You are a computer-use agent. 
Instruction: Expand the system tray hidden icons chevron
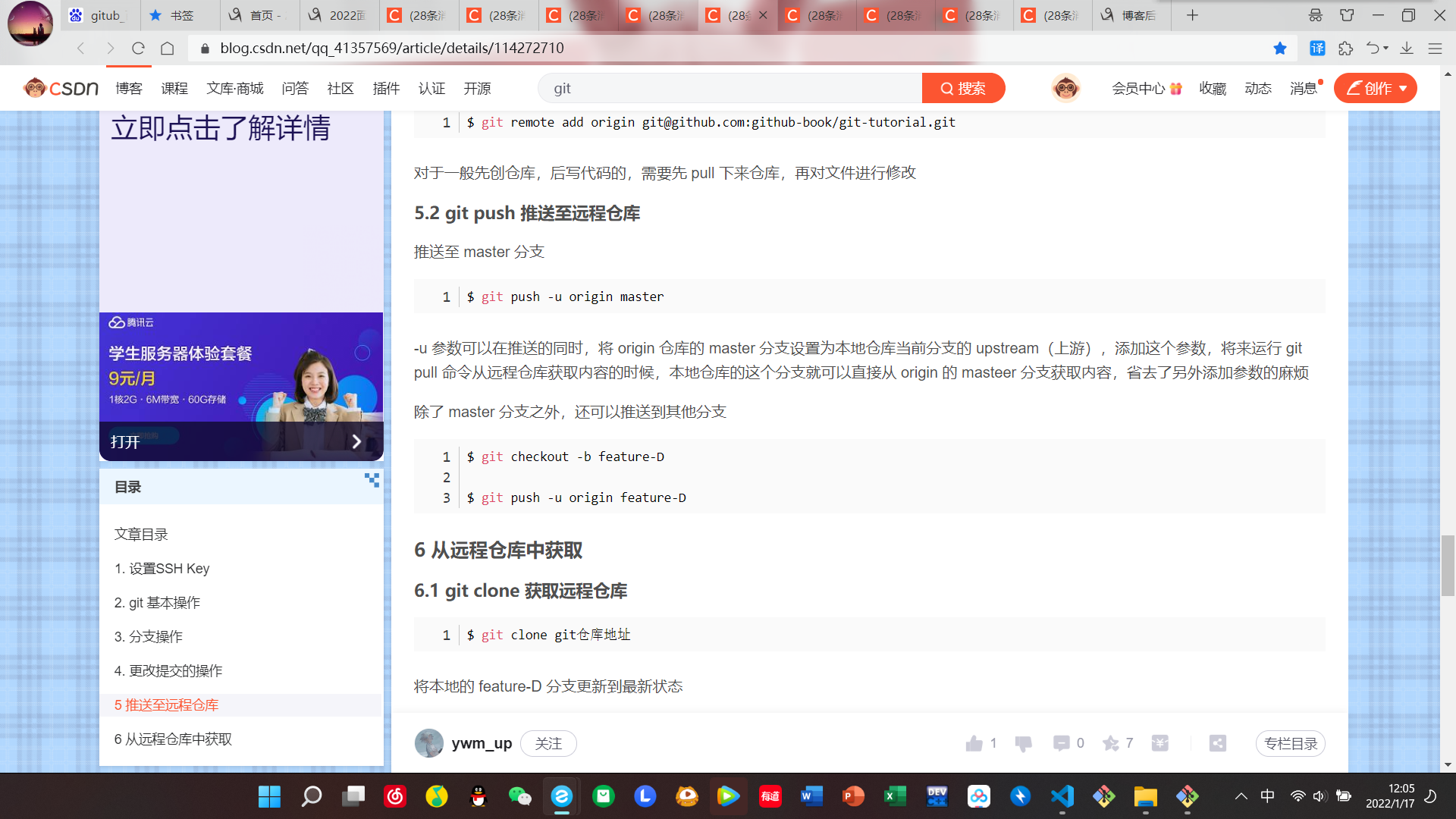(1241, 796)
